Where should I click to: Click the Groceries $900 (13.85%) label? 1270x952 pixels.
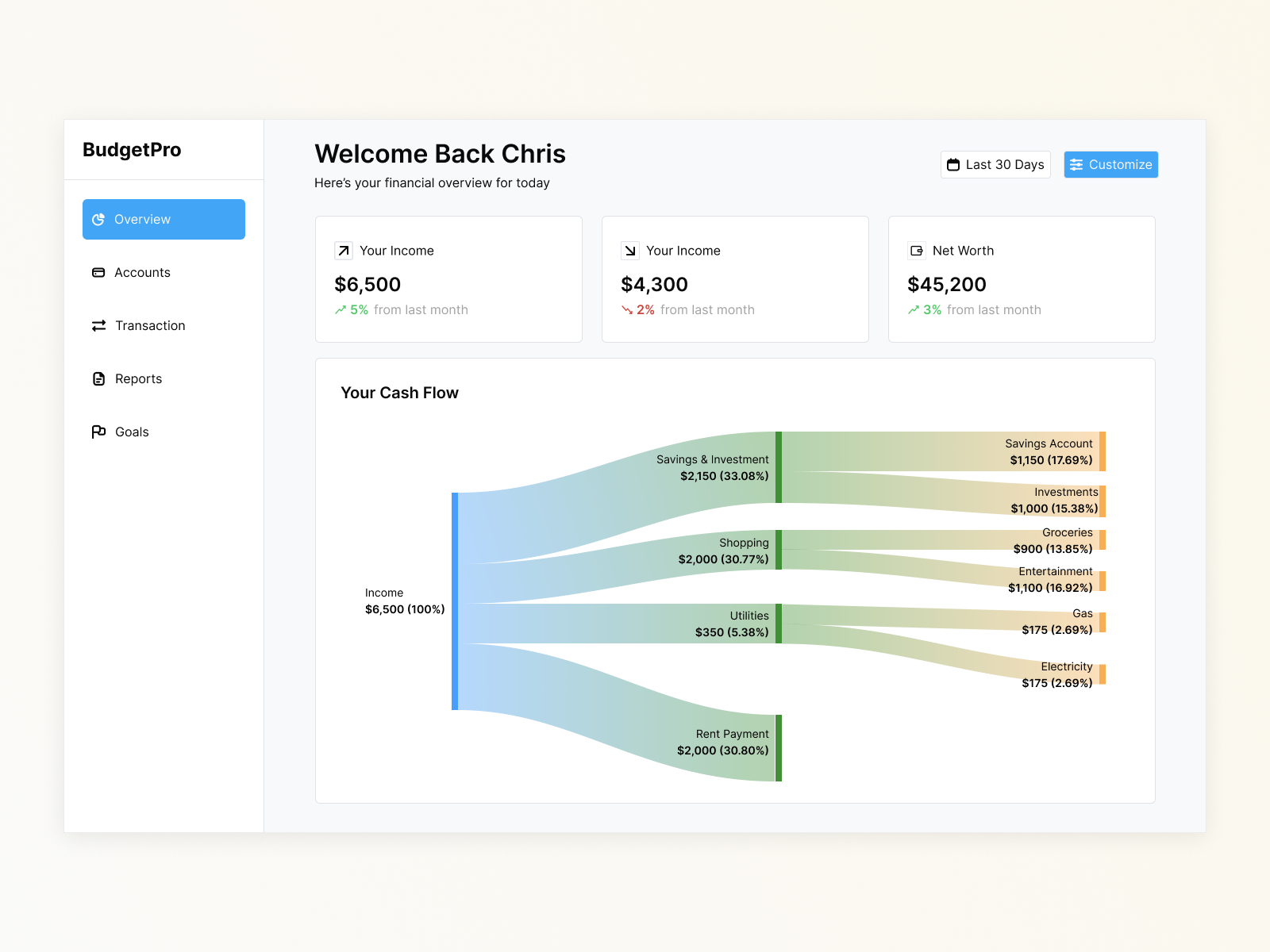[1053, 541]
